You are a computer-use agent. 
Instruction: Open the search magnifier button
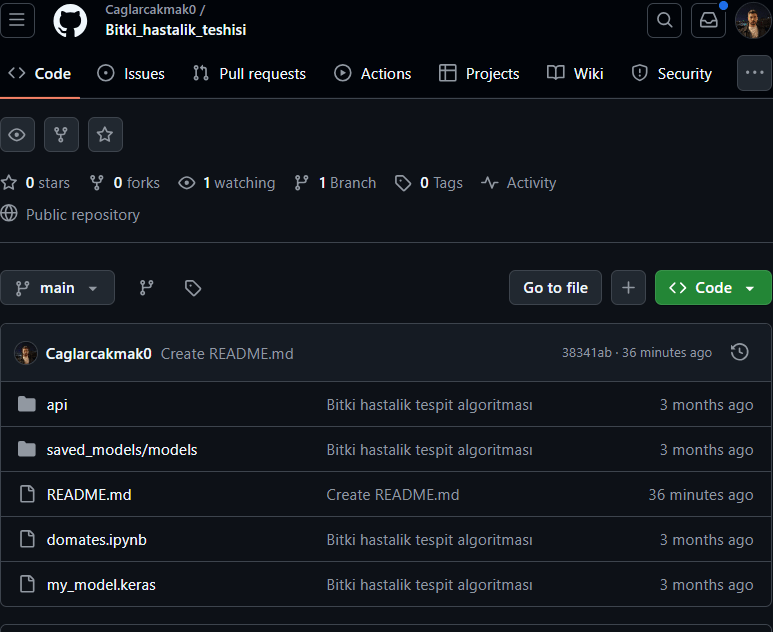click(x=664, y=20)
